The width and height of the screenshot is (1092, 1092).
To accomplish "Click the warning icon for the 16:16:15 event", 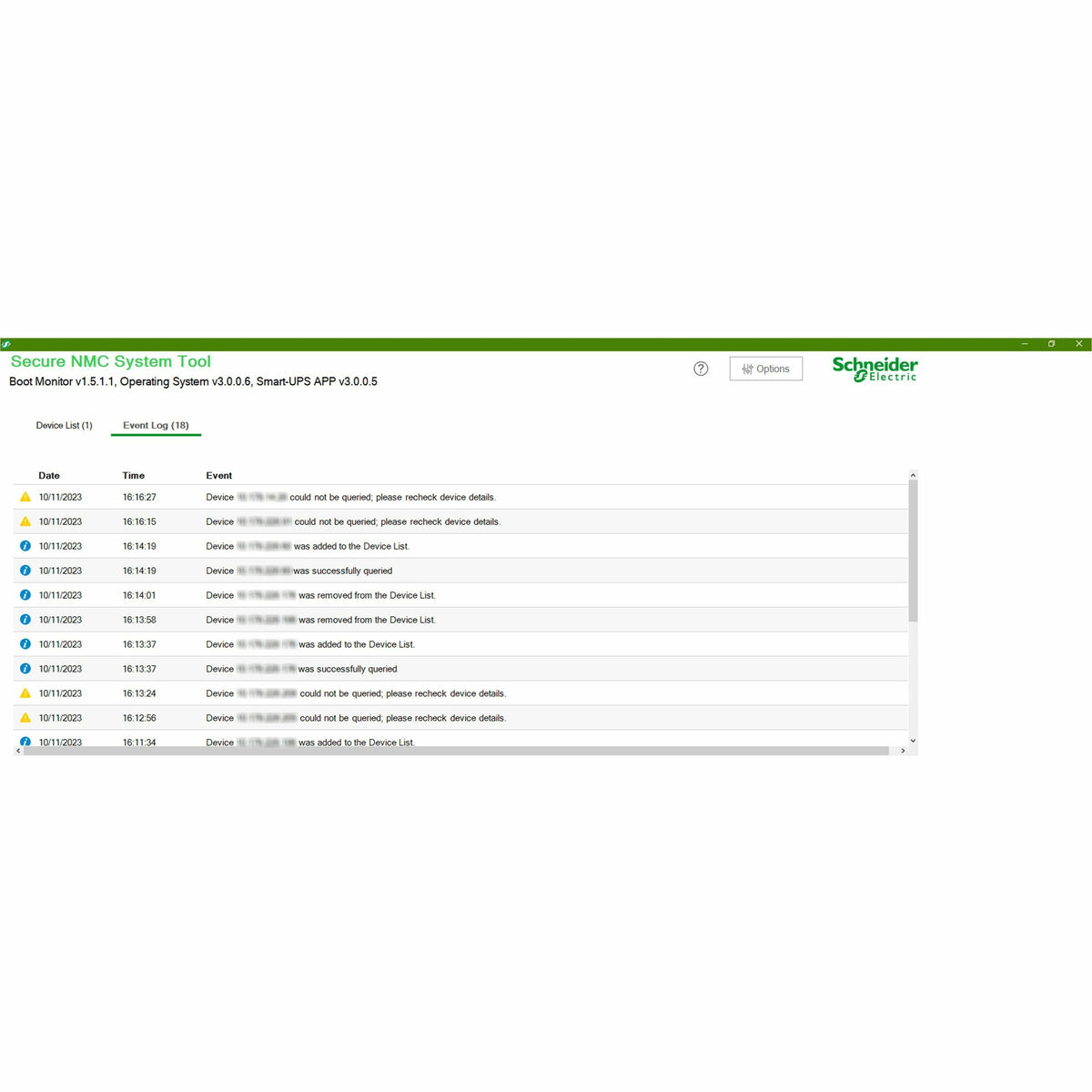I will pos(25,521).
